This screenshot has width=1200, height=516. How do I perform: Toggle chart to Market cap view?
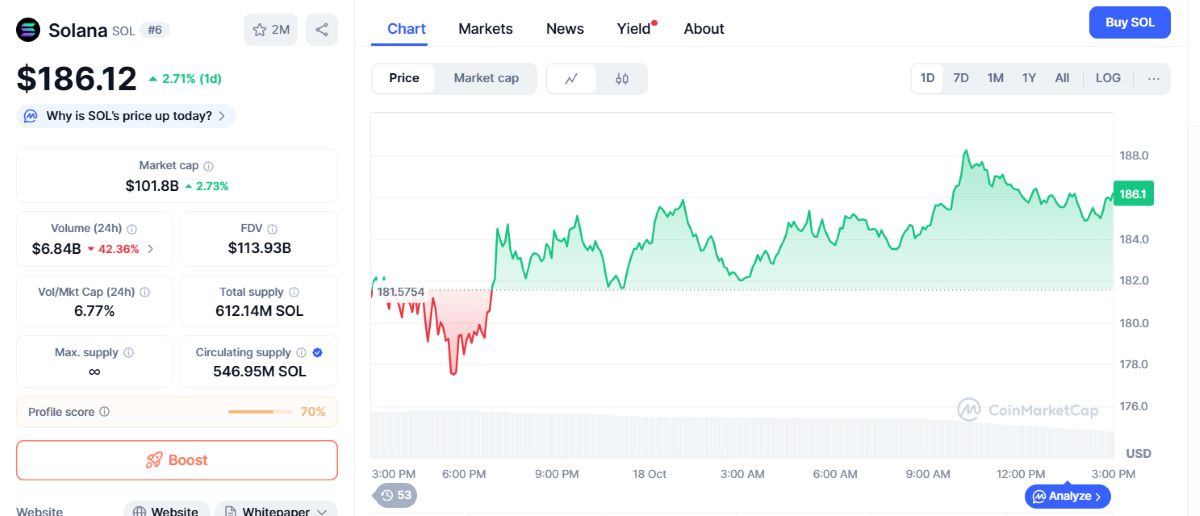[486, 78]
